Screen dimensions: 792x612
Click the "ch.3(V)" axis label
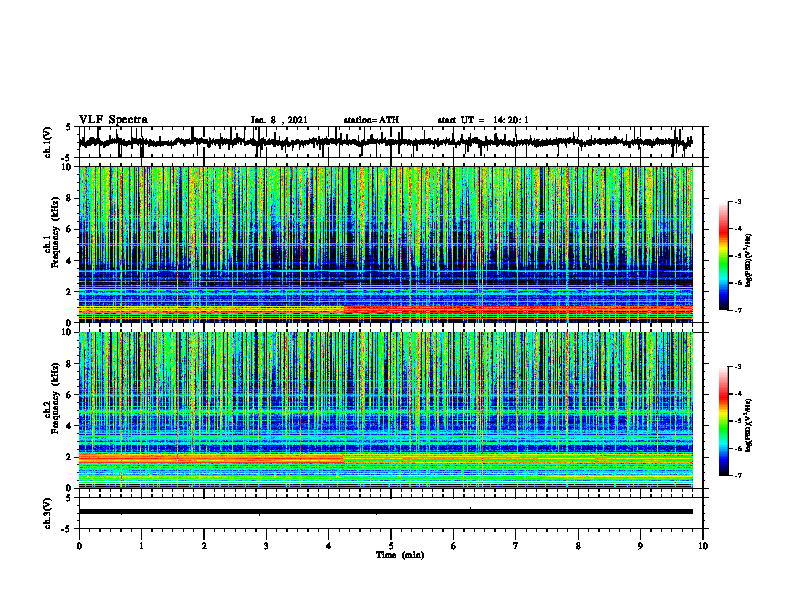pos(48,514)
